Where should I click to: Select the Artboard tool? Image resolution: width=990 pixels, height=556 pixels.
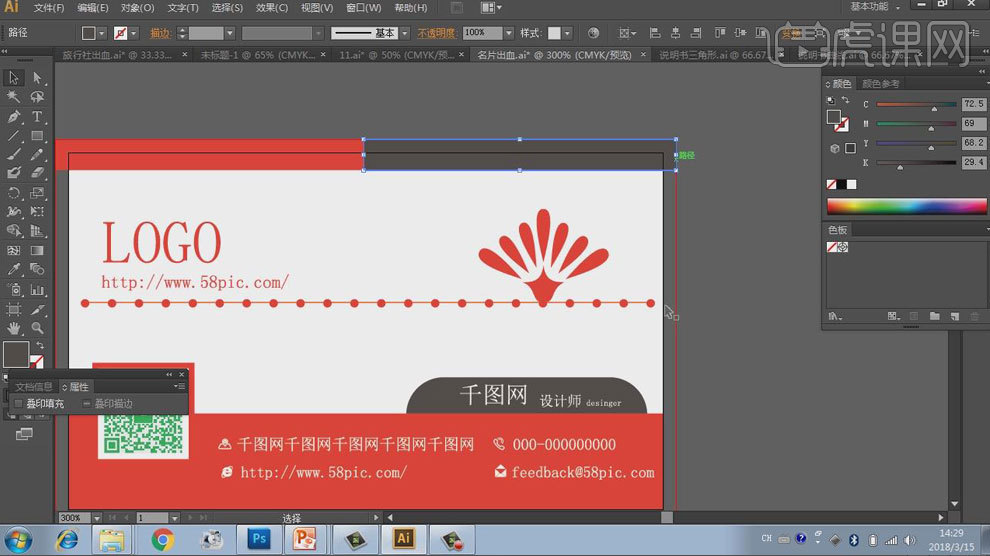[x=13, y=309]
